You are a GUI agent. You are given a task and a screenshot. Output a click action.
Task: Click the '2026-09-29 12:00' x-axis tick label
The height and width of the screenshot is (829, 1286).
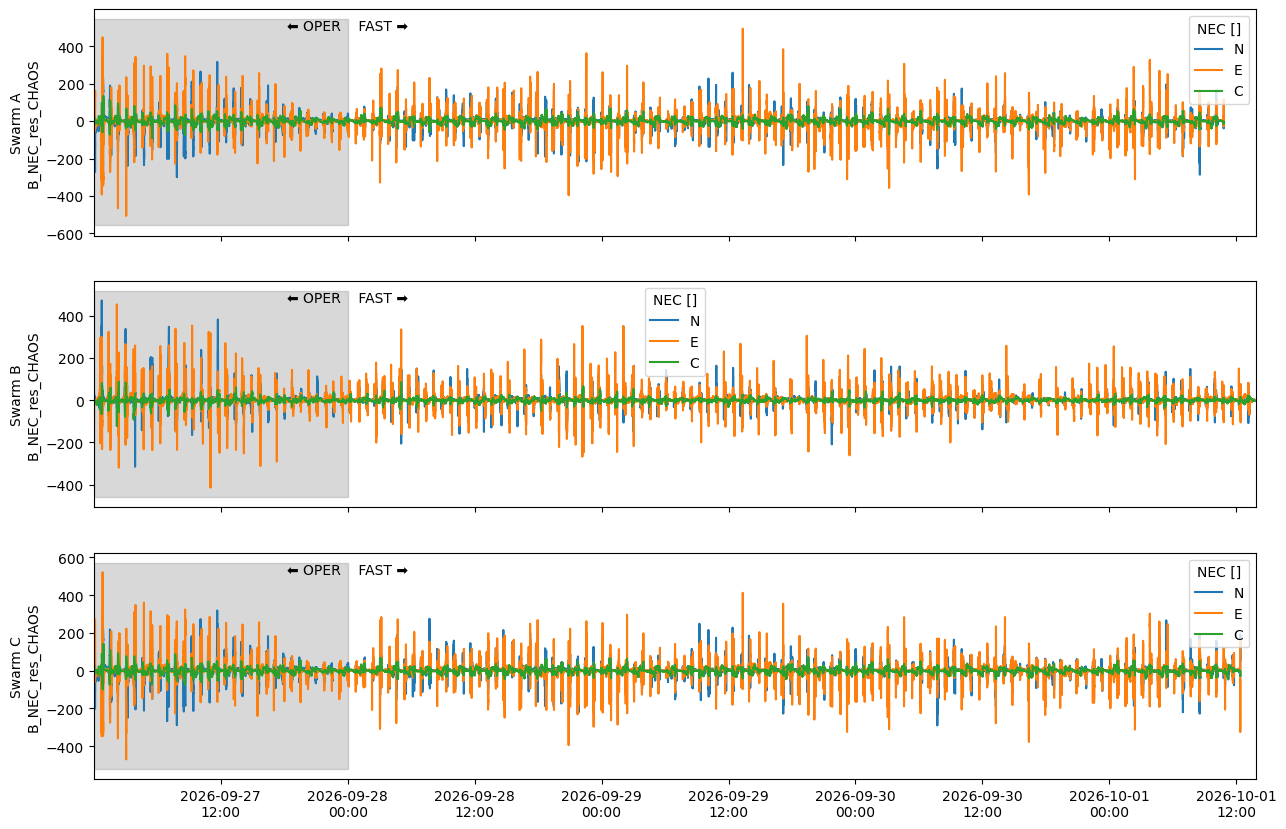coord(728,804)
